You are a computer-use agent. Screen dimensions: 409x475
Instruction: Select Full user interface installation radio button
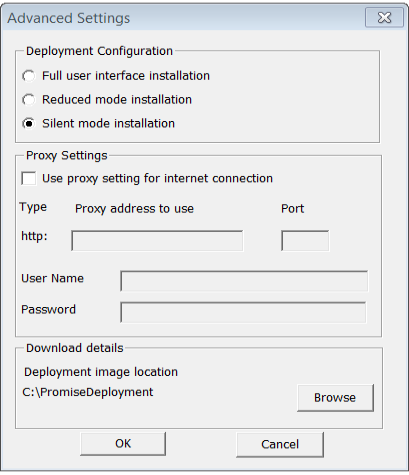29,76
